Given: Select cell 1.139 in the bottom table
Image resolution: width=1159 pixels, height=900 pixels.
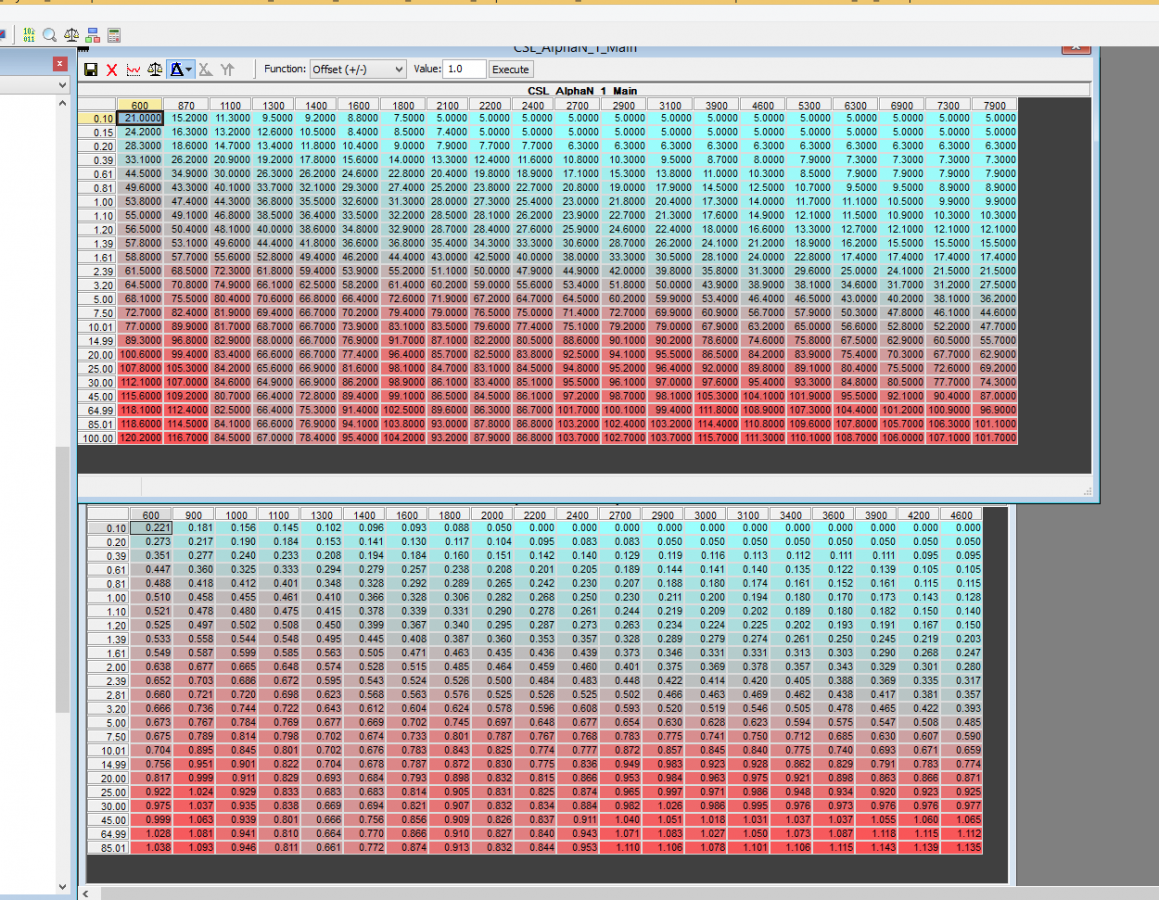Looking at the screenshot, I should (x=919, y=848).
